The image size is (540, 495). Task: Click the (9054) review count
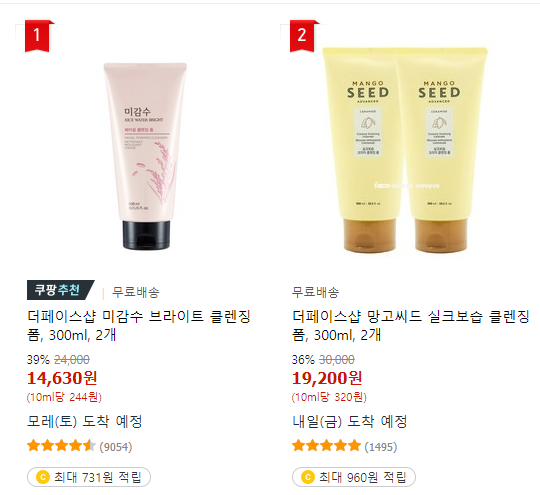pos(116,447)
